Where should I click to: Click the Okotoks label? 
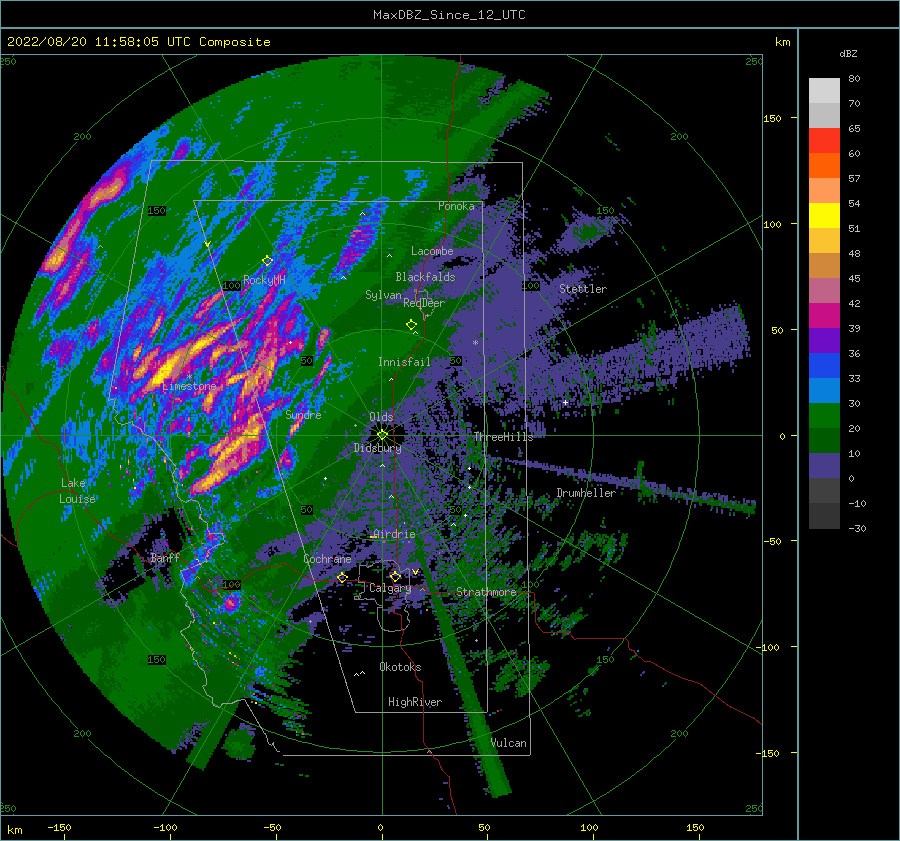(x=400, y=667)
